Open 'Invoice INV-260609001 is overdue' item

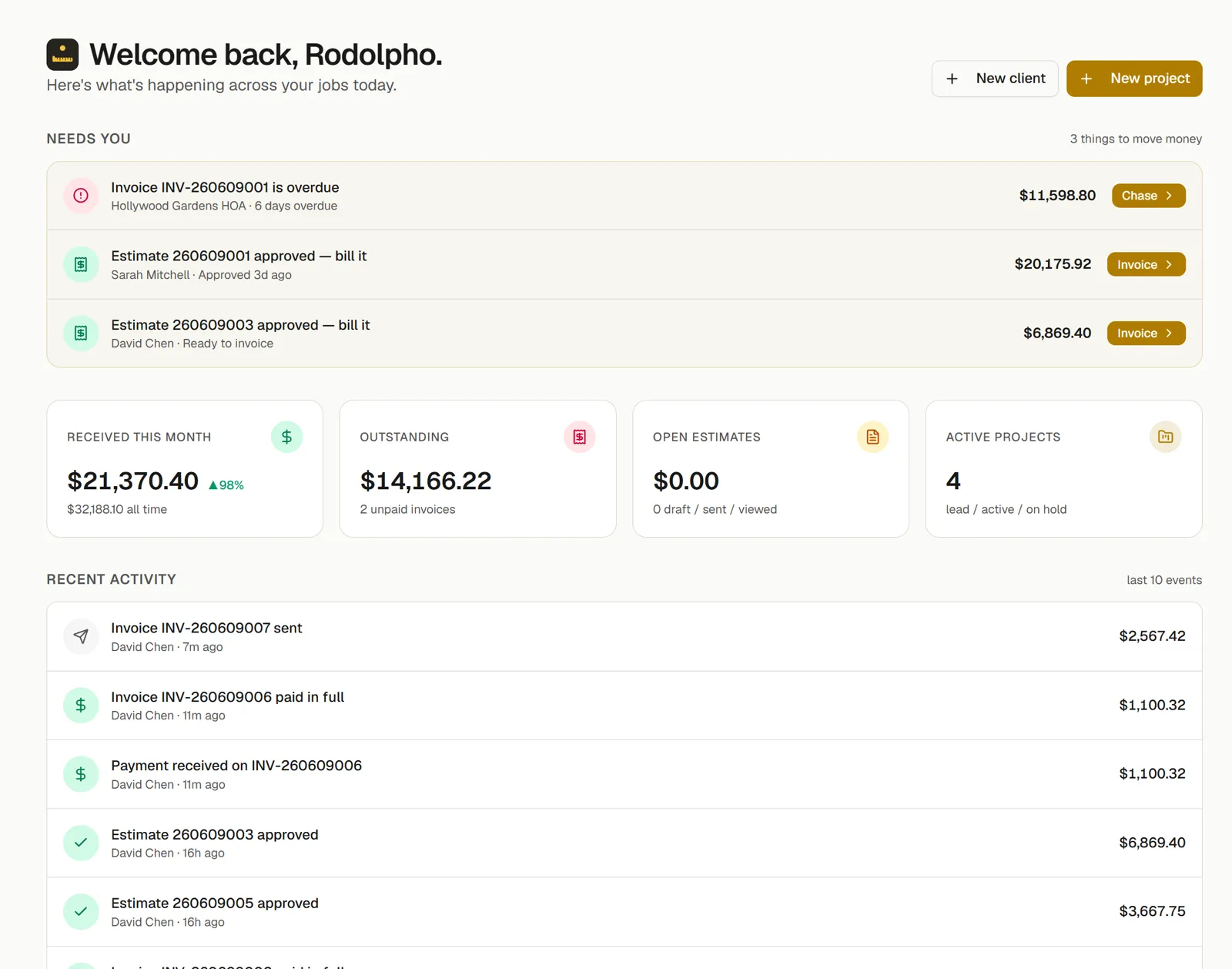pyautogui.click(x=624, y=196)
